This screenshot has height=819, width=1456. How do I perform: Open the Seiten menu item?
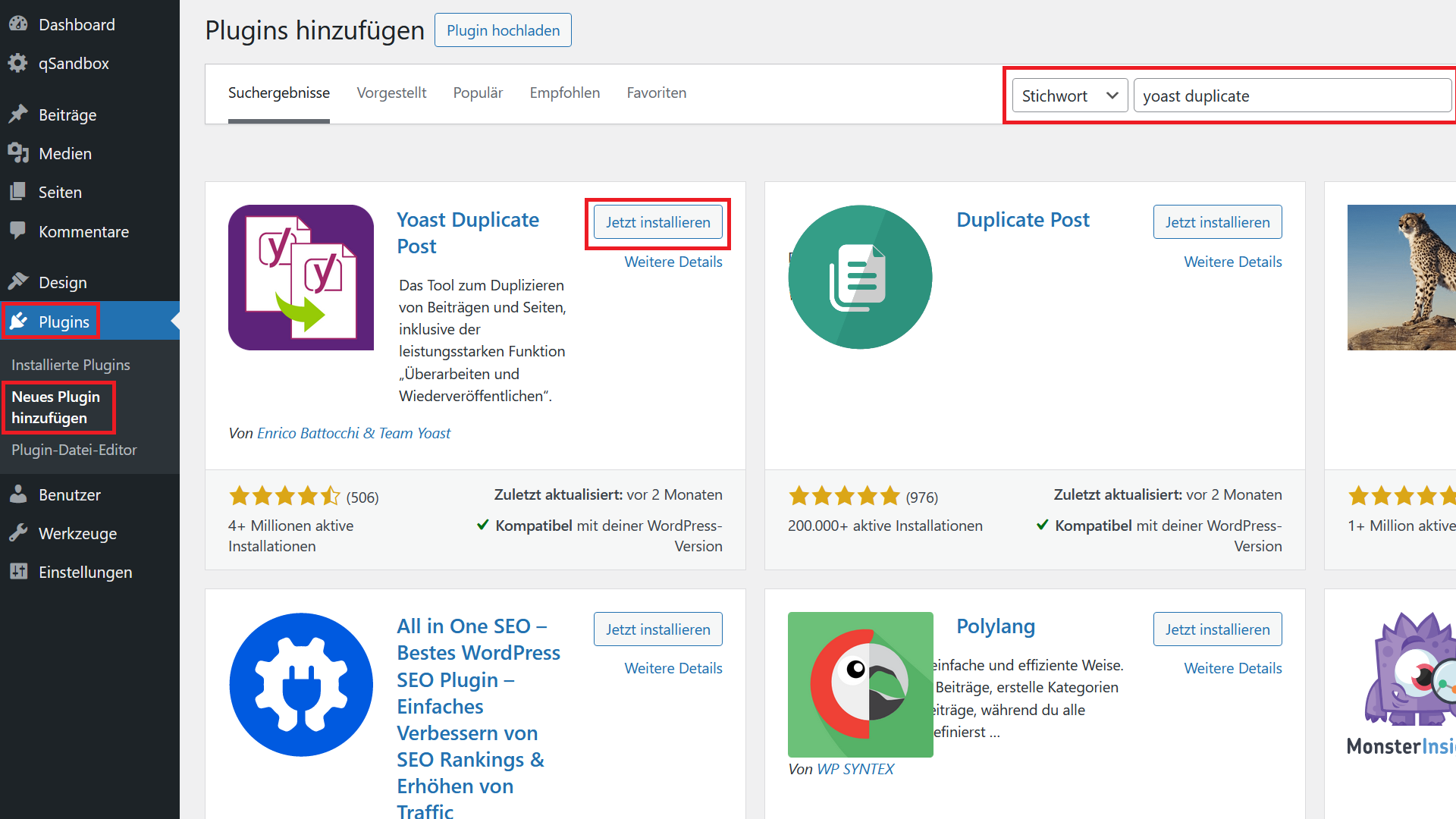click(x=89, y=192)
